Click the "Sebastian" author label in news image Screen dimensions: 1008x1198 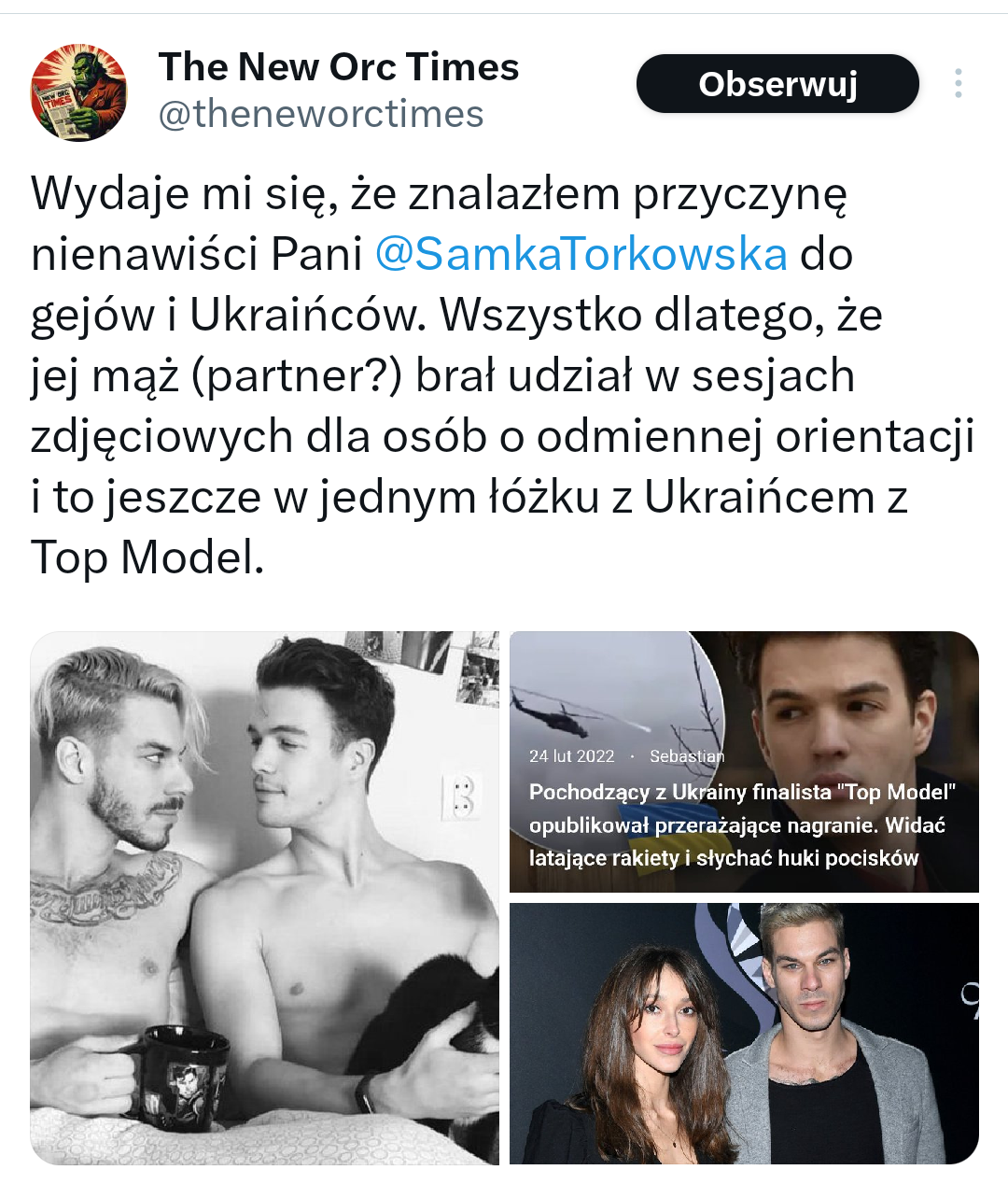pyautogui.click(x=687, y=756)
